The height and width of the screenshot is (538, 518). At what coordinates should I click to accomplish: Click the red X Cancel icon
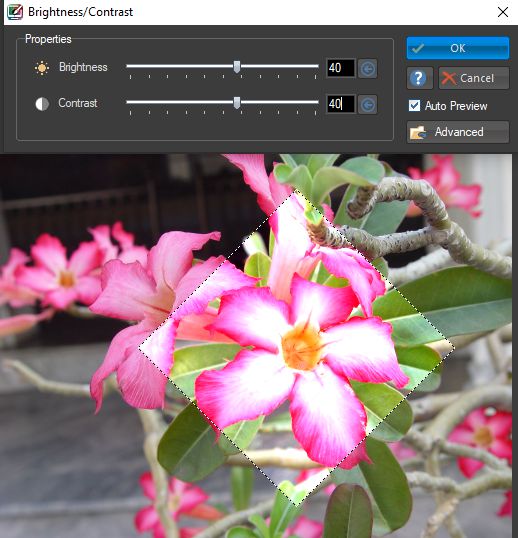449,78
